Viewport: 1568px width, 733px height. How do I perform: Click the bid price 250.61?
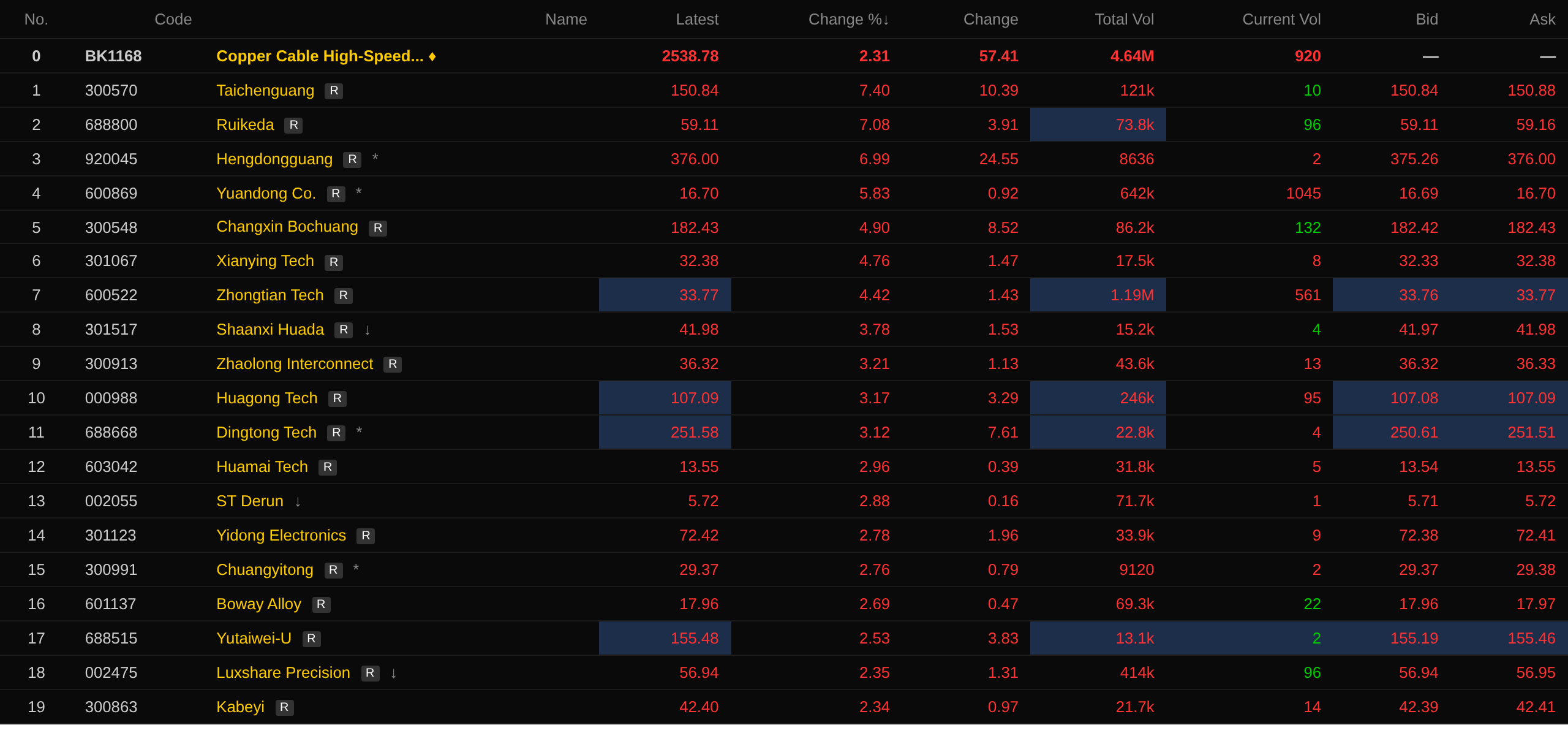(x=1414, y=433)
